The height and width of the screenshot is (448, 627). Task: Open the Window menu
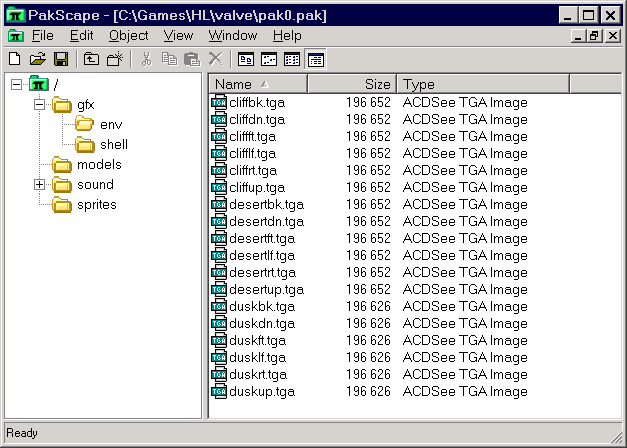click(x=232, y=35)
